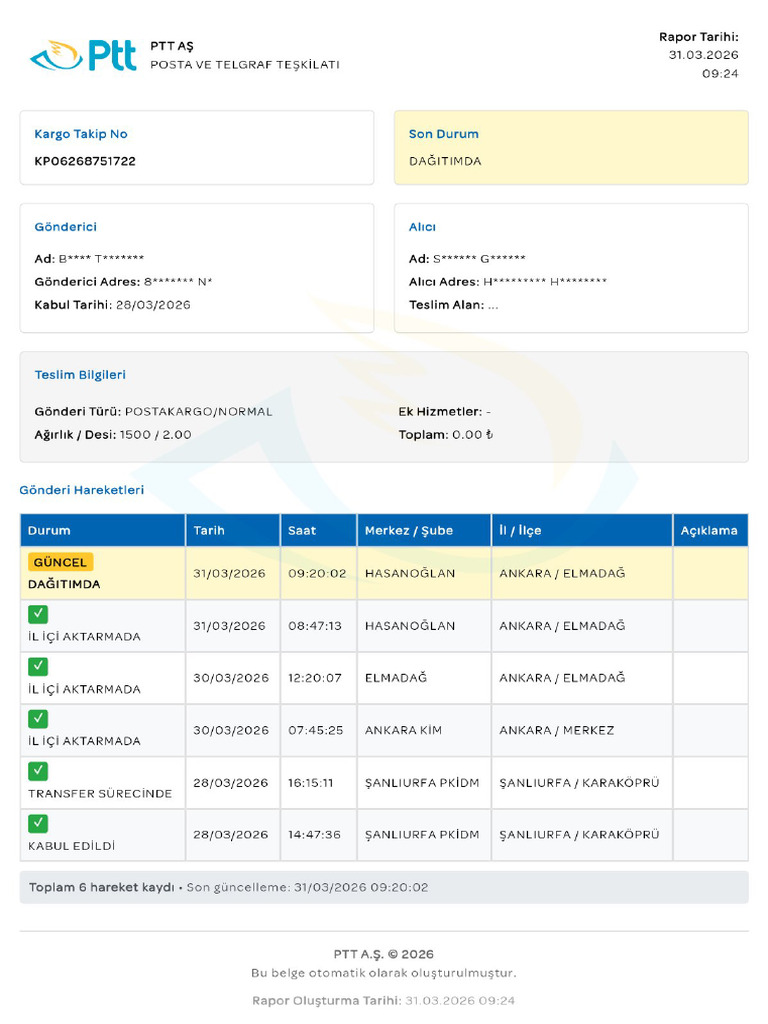The image size is (768, 1024).
Task: Click Gönderi Türü POSTAKARGO/NORMAL
Action: click(x=153, y=411)
